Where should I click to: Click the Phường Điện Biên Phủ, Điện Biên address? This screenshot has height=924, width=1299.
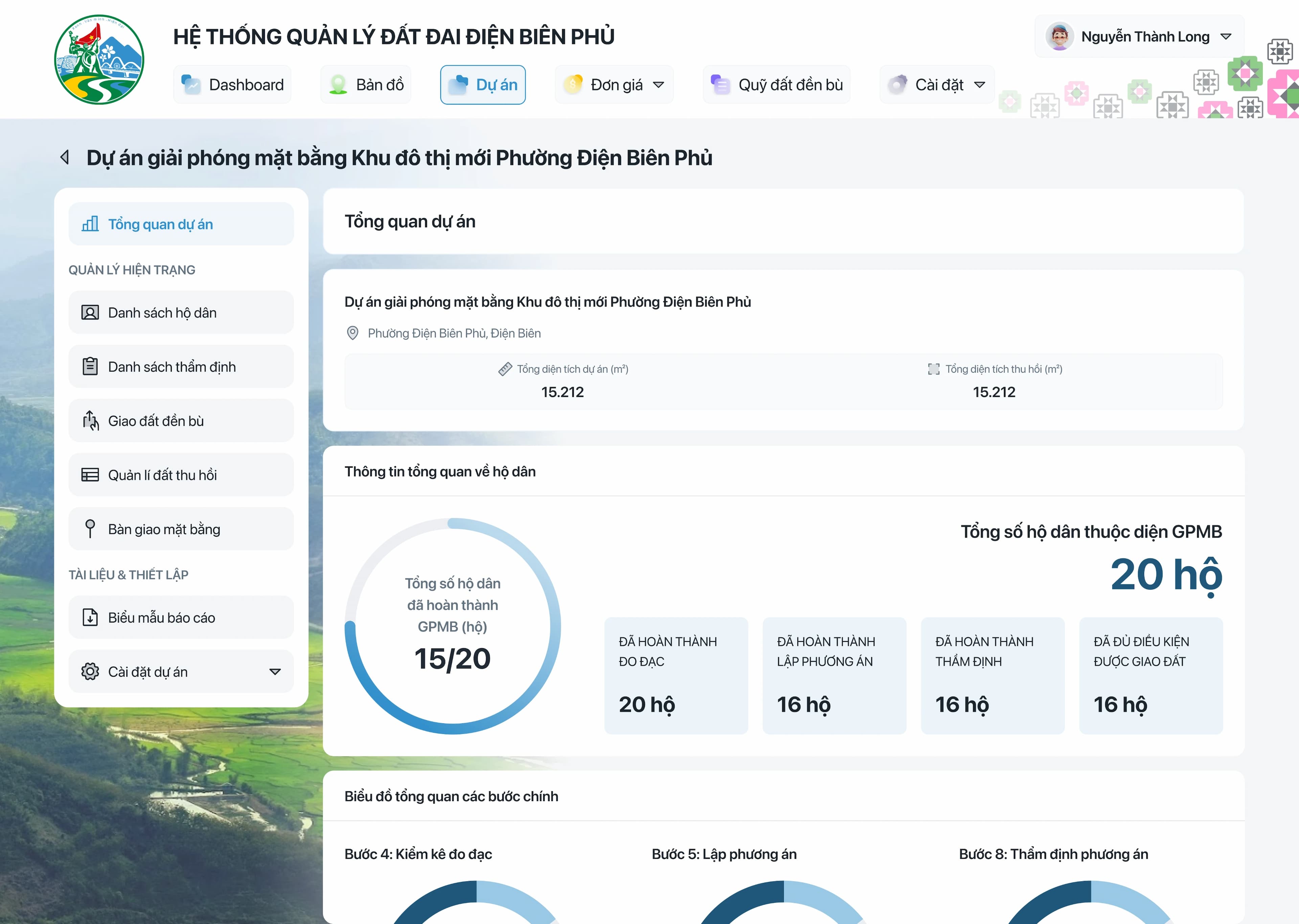click(x=454, y=333)
